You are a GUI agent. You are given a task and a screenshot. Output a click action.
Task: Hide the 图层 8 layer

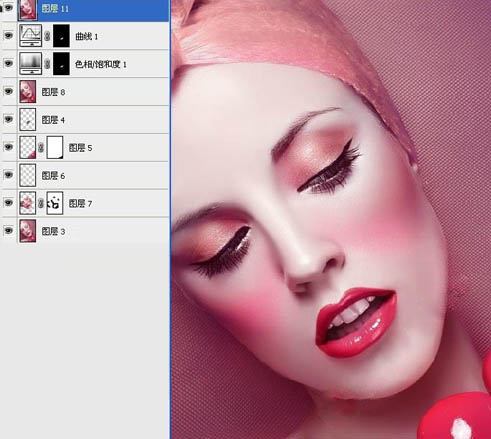click(8, 91)
